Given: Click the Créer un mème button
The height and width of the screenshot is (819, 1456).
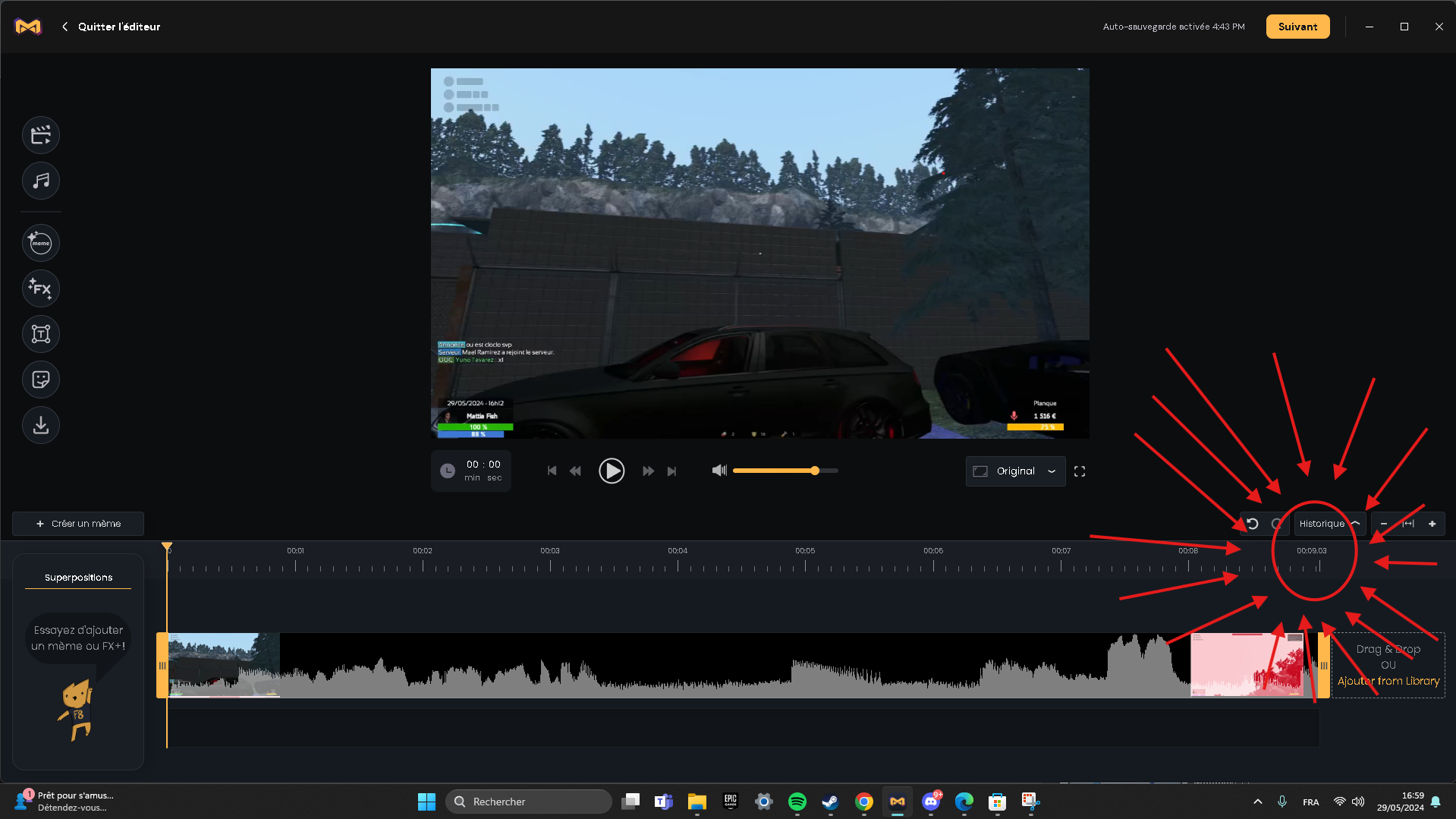Looking at the screenshot, I should pos(78,524).
